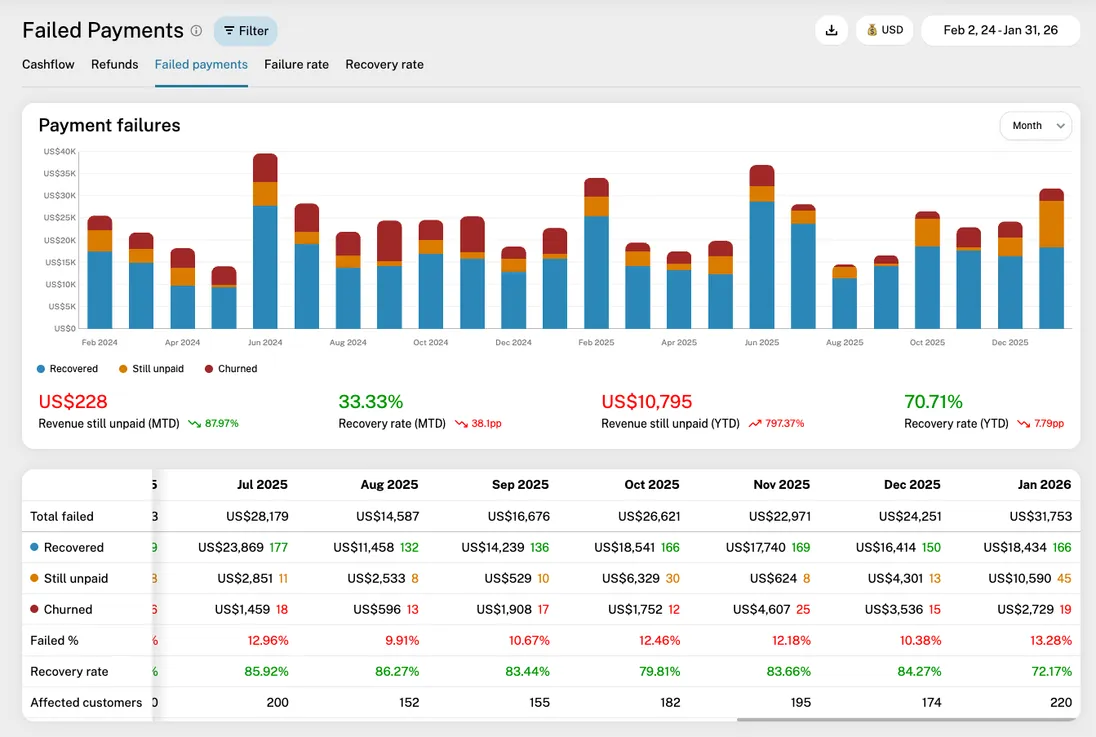Open the USD currency selector

point(884,30)
